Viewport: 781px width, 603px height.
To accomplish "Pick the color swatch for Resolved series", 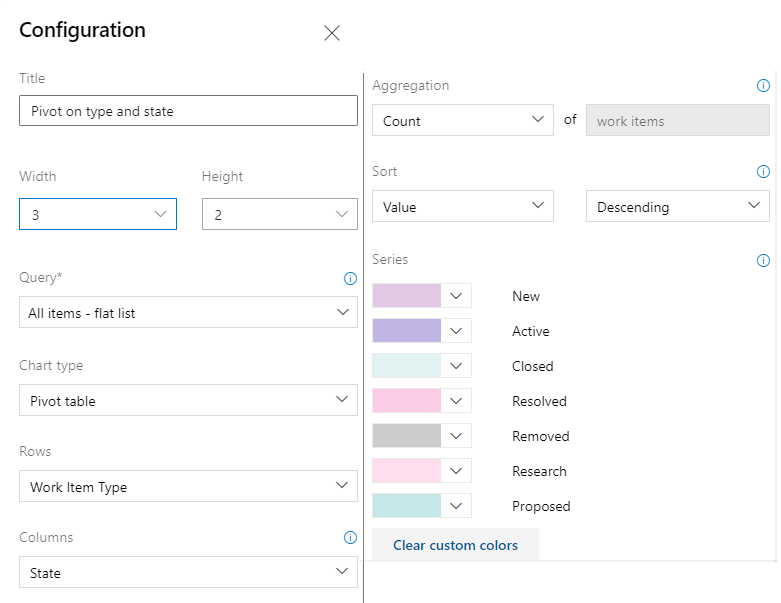I will [406, 401].
